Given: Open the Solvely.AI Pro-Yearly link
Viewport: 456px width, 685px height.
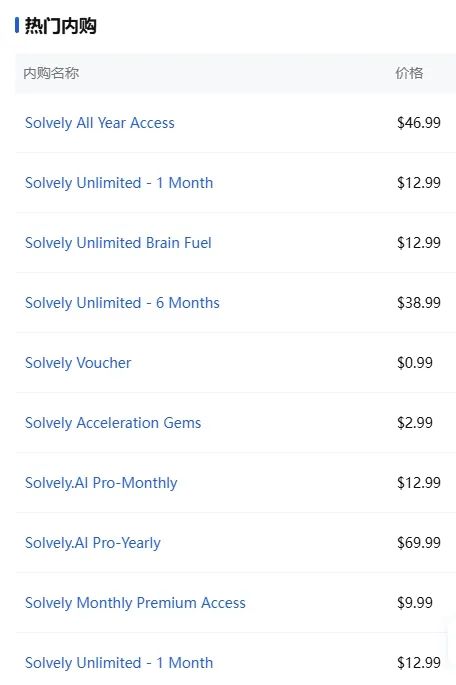Looking at the screenshot, I should [x=93, y=543].
